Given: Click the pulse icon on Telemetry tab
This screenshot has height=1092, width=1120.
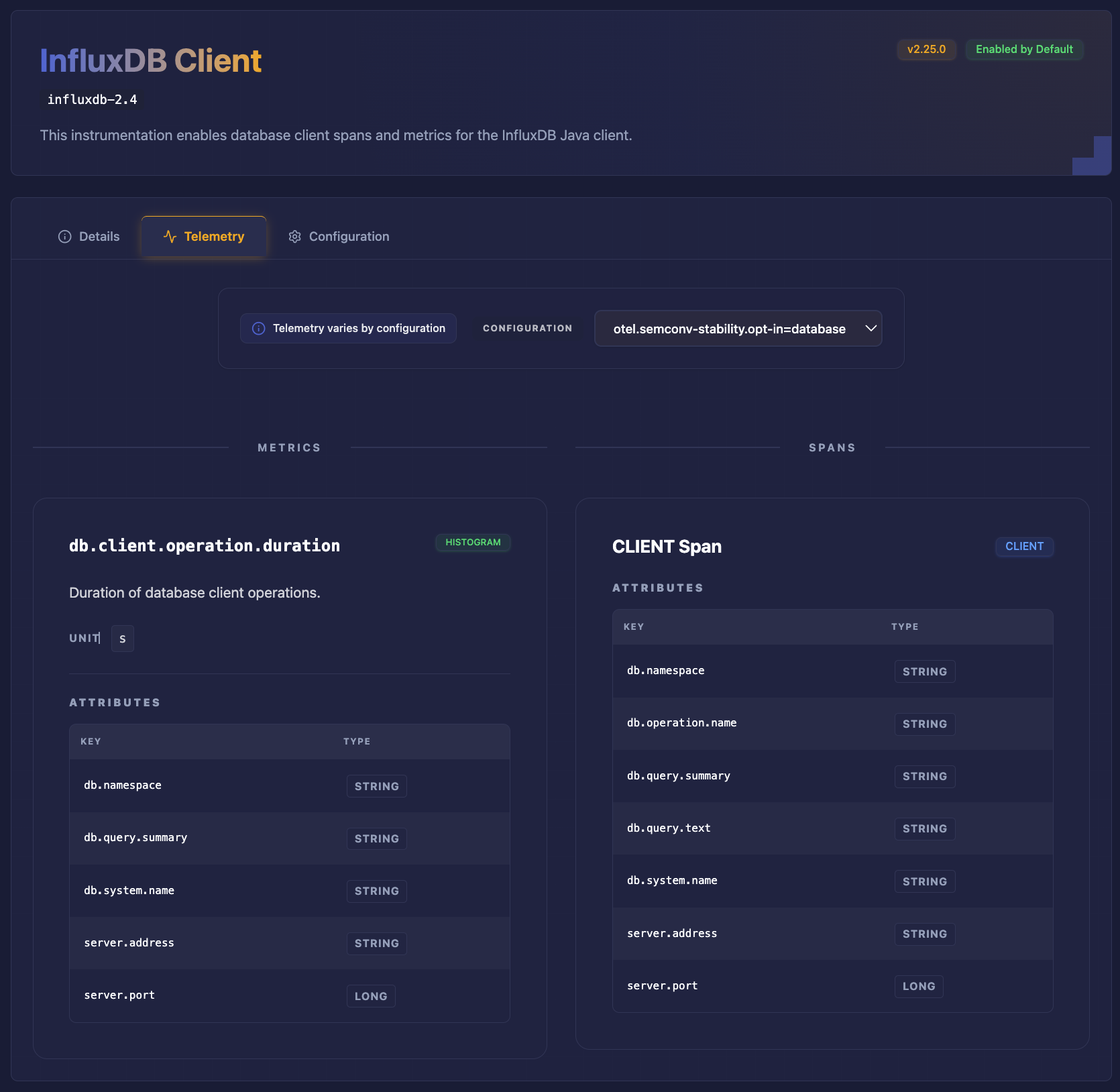Looking at the screenshot, I should click(x=170, y=237).
